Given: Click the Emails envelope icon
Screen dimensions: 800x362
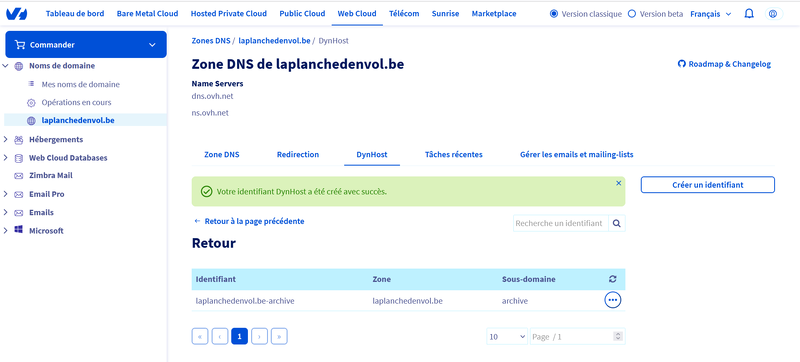Looking at the screenshot, I should (x=19, y=213).
